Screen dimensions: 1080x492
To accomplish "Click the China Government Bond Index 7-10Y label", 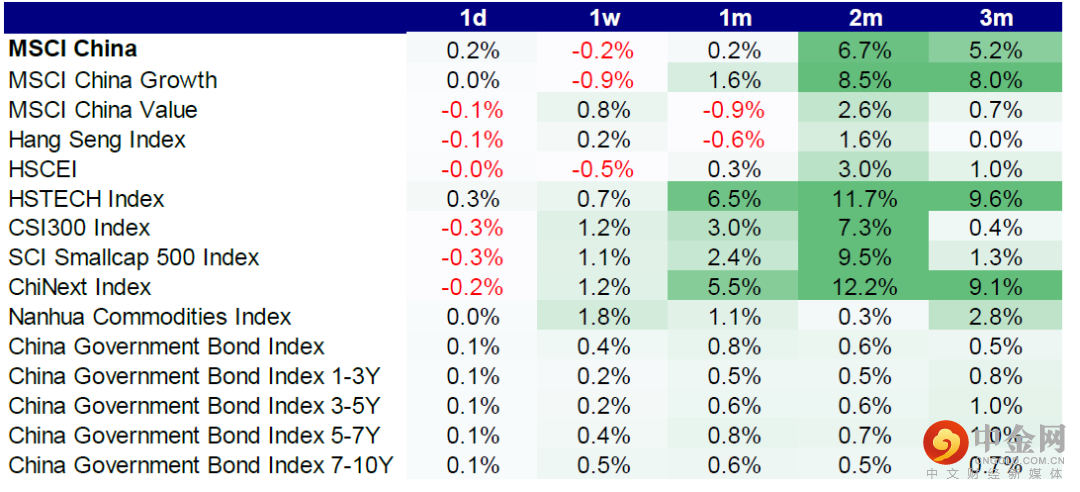I will pos(201,465).
